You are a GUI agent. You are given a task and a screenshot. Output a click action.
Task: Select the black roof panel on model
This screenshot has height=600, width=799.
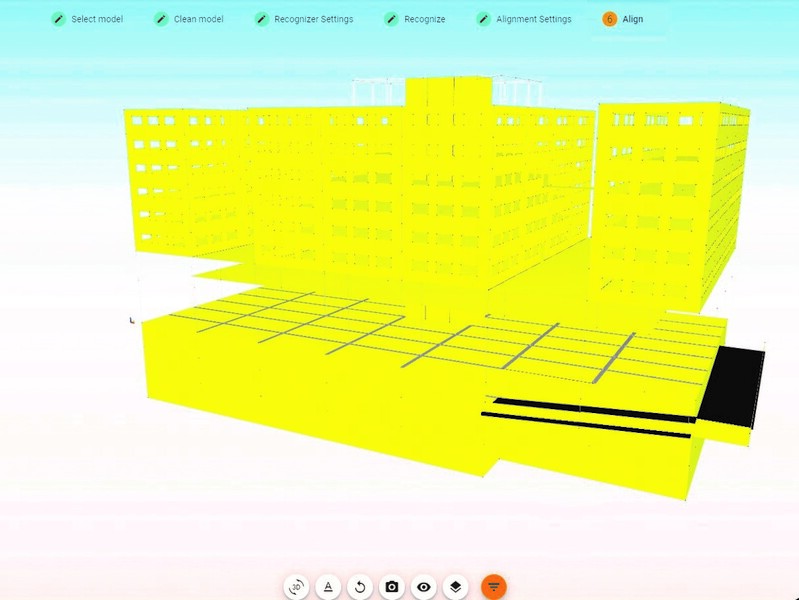coord(732,383)
